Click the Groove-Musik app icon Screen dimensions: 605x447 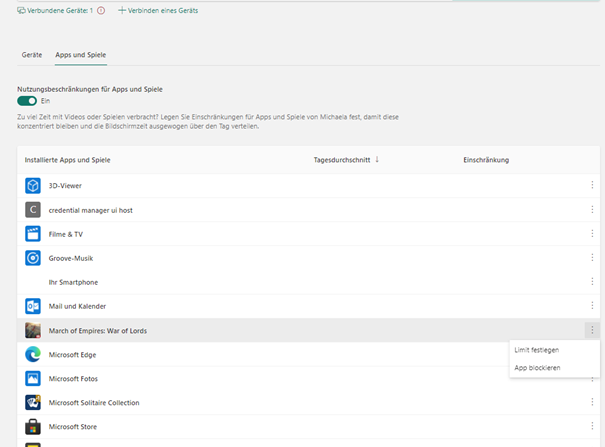point(32,258)
